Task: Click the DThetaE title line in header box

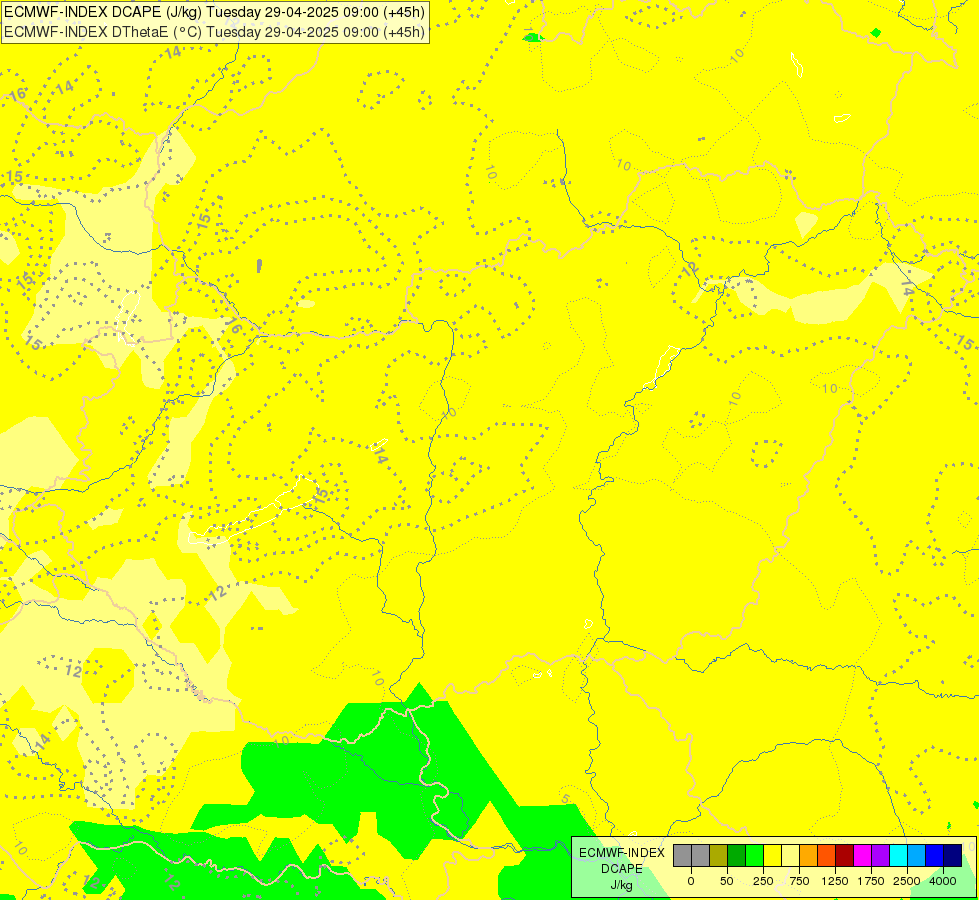Action: click(214, 32)
